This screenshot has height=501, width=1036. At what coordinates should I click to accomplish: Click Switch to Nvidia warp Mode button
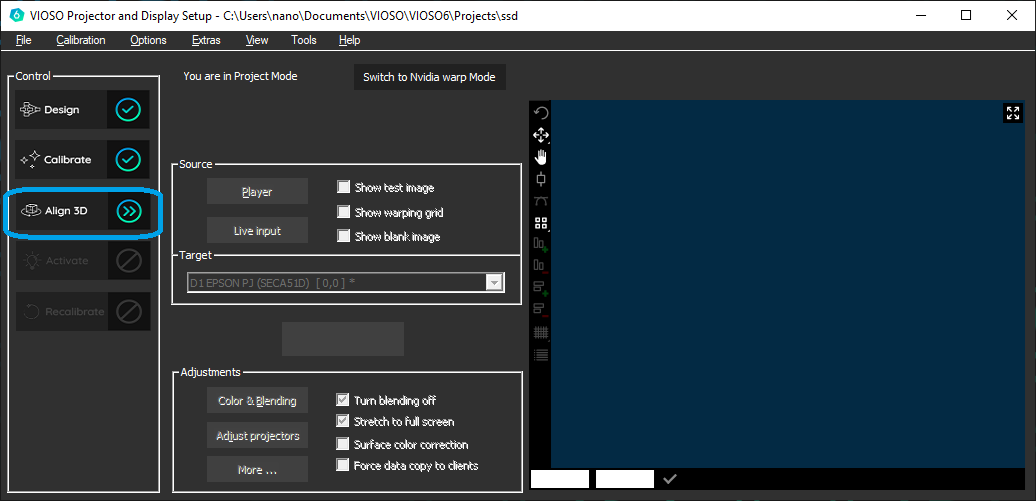429,77
